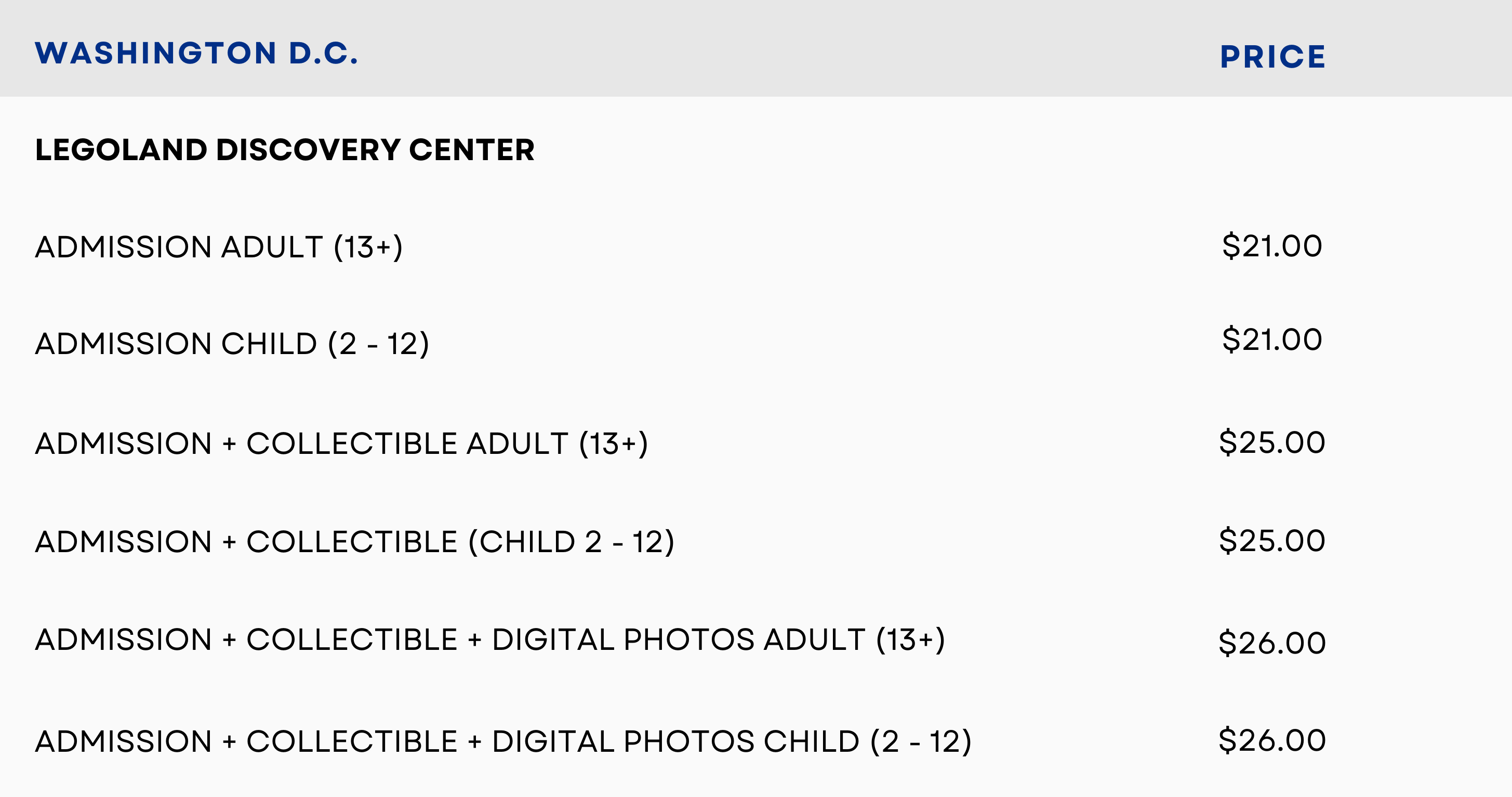Image resolution: width=1512 pixels, height=797 pixels.
Task: Click the $26.00 price for Digital Photos Child
Action: pyautogui.click(x=1272, y=740)
